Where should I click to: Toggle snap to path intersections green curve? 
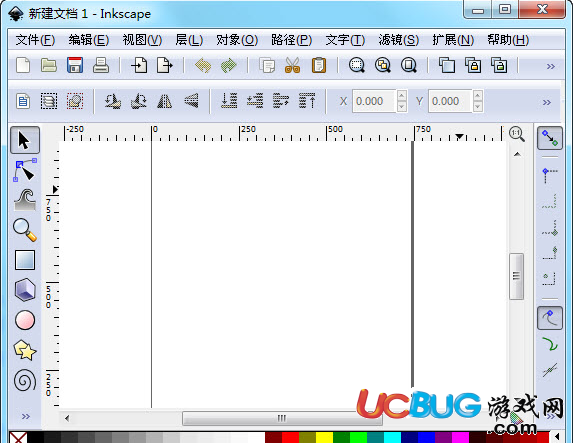[550, 344]
